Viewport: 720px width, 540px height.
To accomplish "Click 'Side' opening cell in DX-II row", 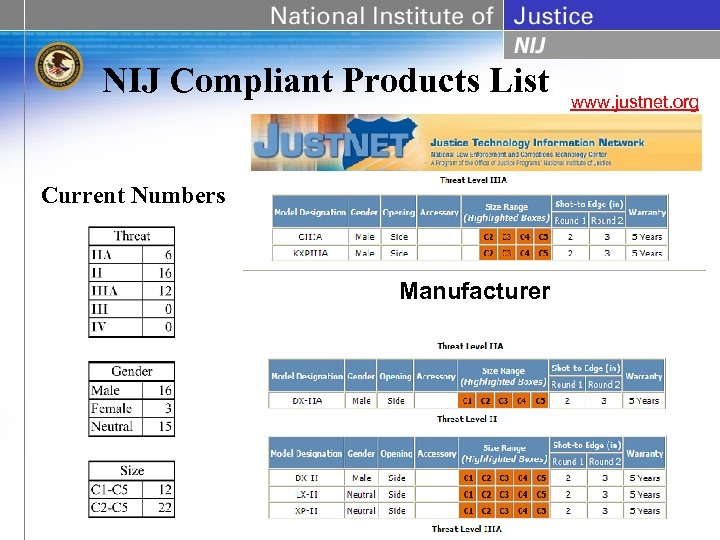I will tap(397, 478).
